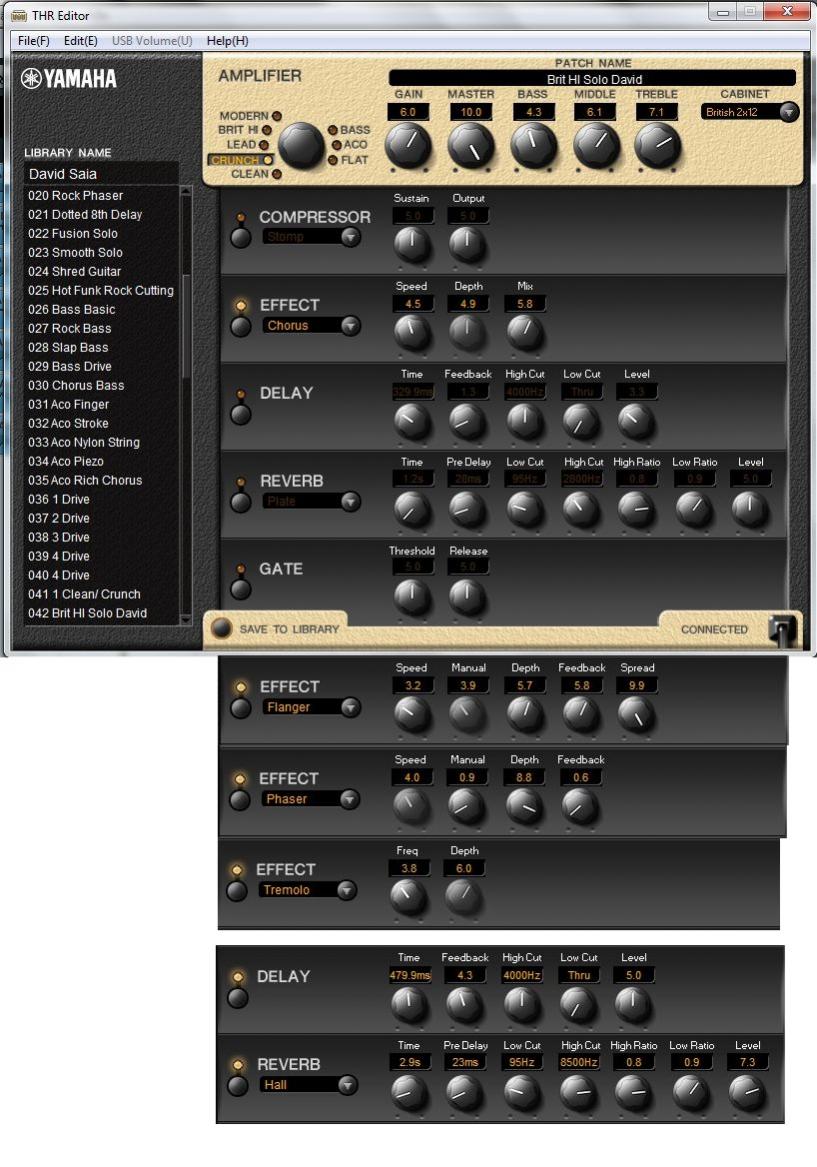The height and width of the screenshot is (1167, 817).
Task: Toggle the top DELAY section switch
Action: [240, 414]
